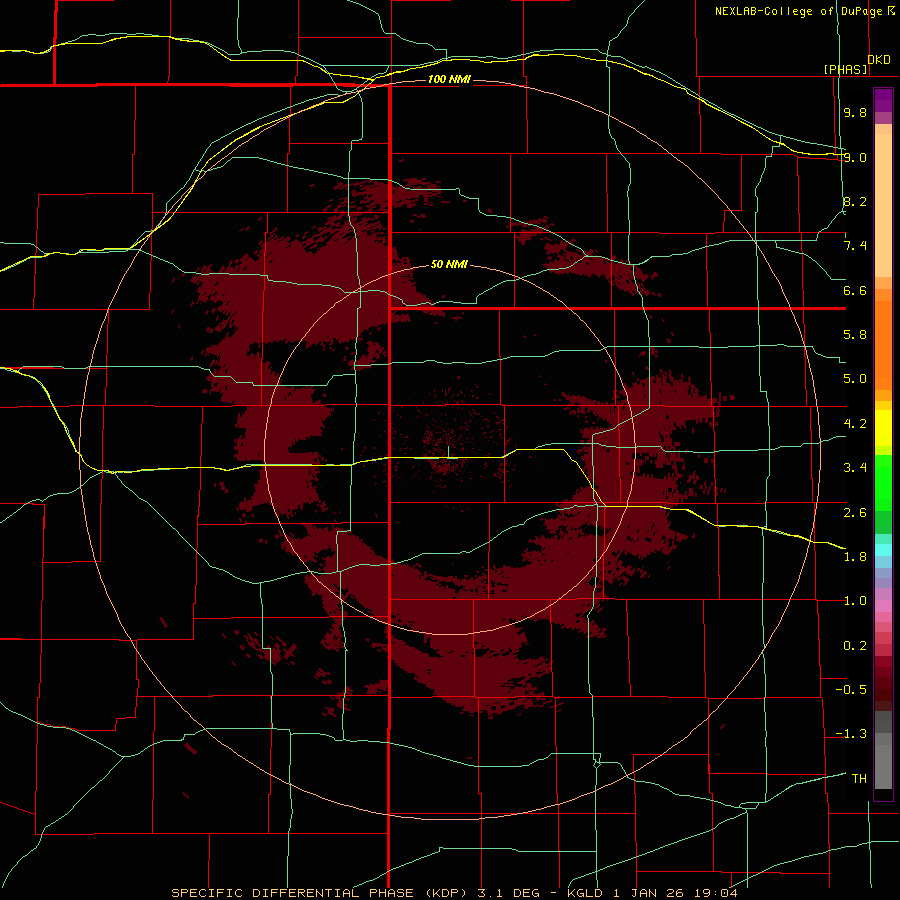Click the [PHAS] legend header
This screenshot has width=900, height=900.
pos(845,69)
